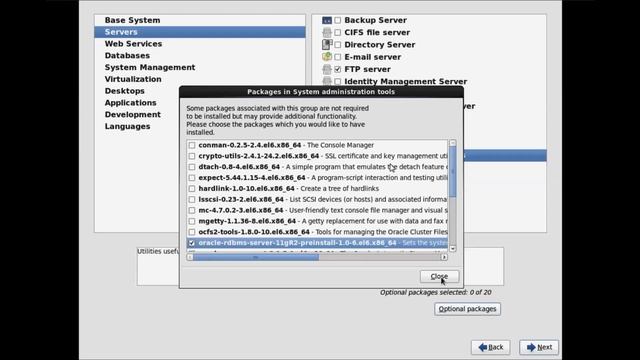This screenshot has height=360, width=640.
Task: Click the horizontal scrollbar thumb in dialog
Action: pos(256,257)
